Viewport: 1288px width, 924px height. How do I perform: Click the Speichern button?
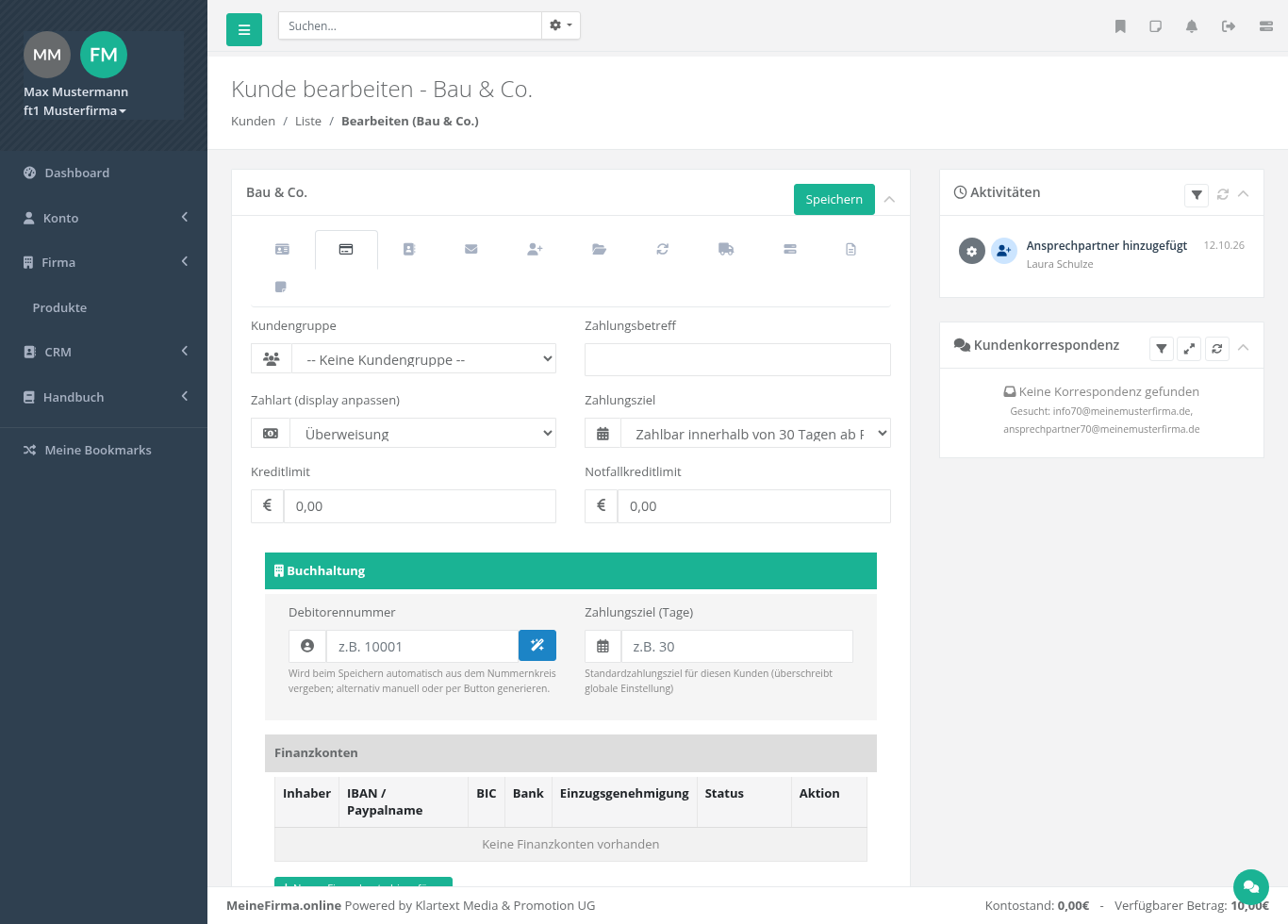coord(834,199)
